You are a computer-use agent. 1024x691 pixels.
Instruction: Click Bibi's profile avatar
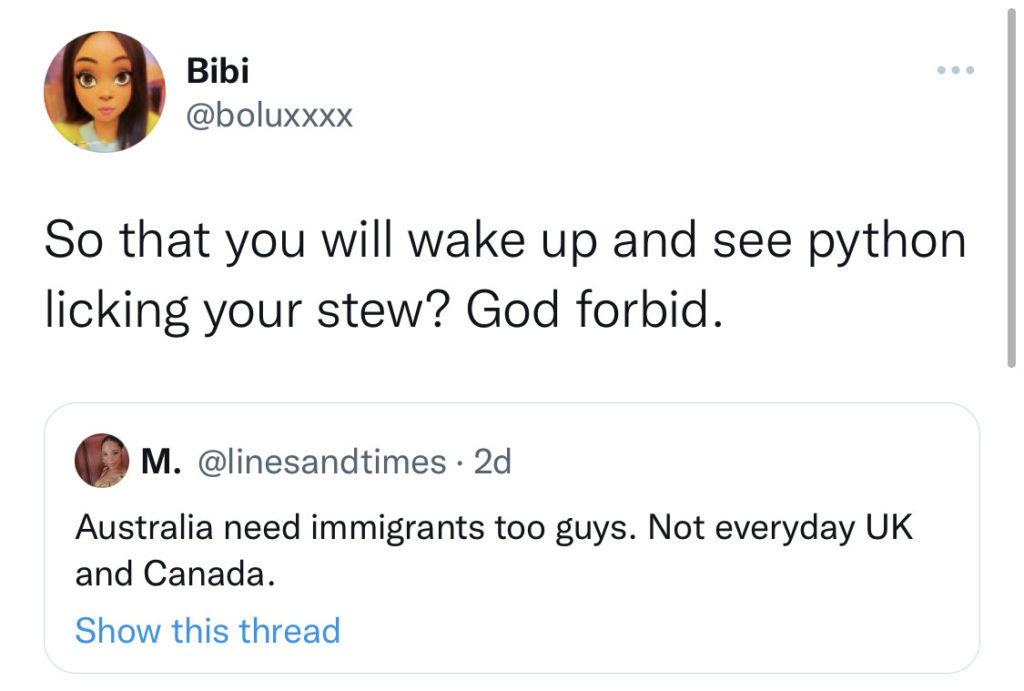[104, 91]
